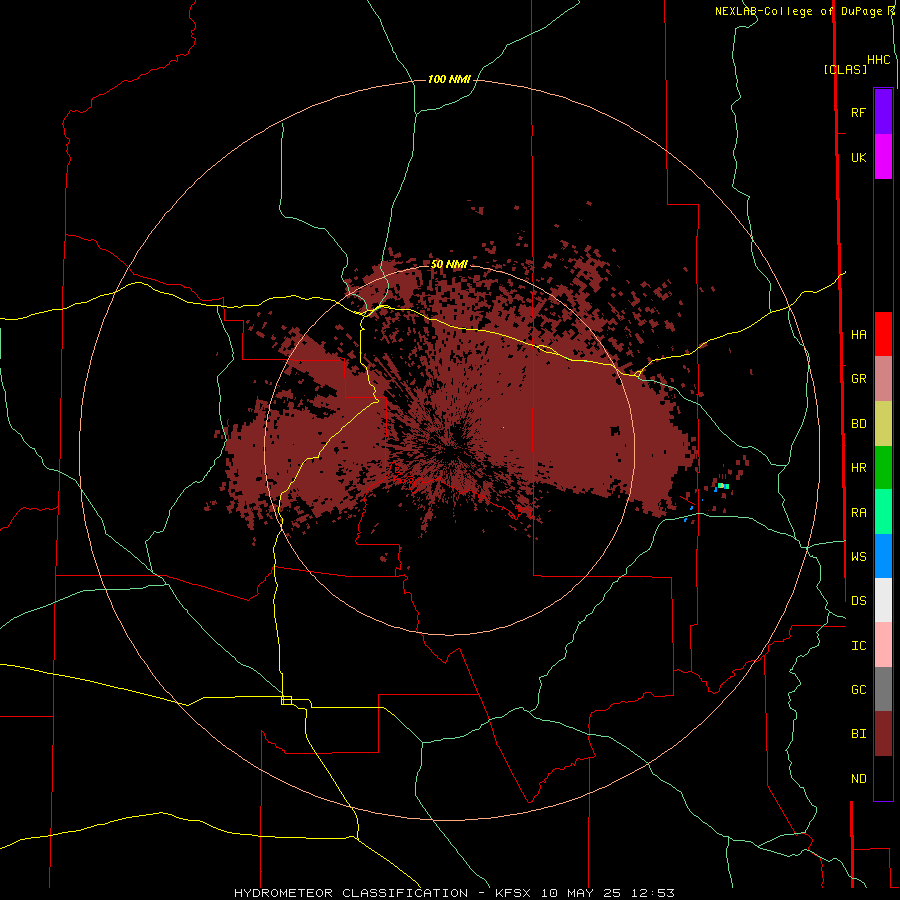This screenshot has height=900, width=900.
Task: Click the GR legend label
Action: coord(858,379)
